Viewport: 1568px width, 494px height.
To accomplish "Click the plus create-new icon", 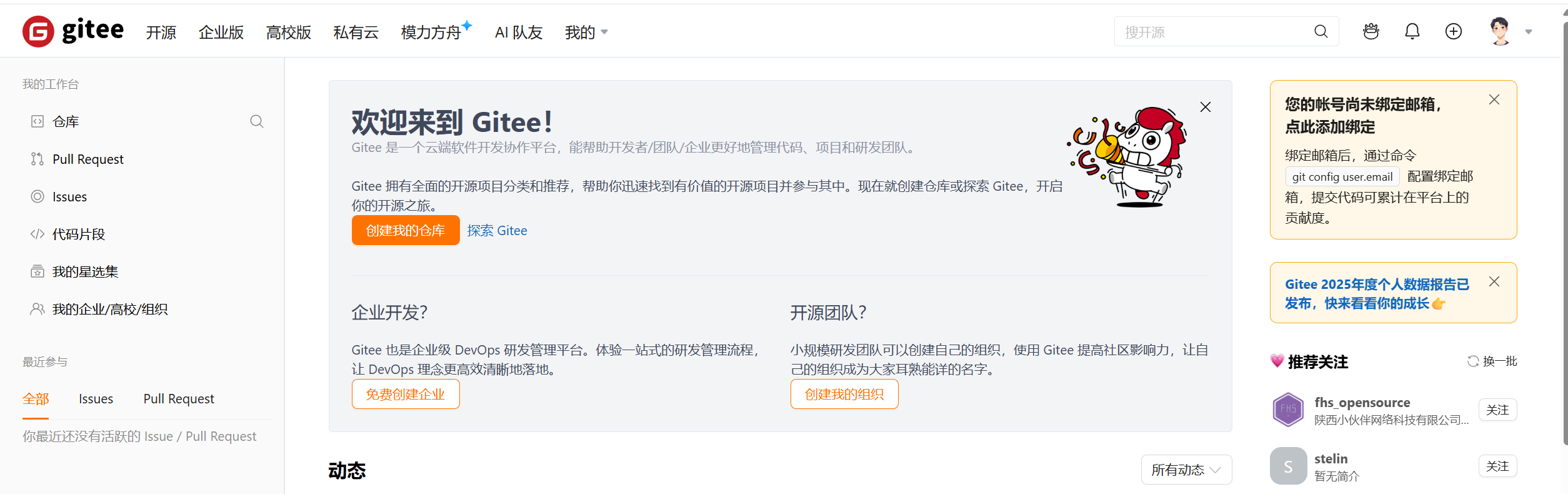I will tap(1453, 31).
